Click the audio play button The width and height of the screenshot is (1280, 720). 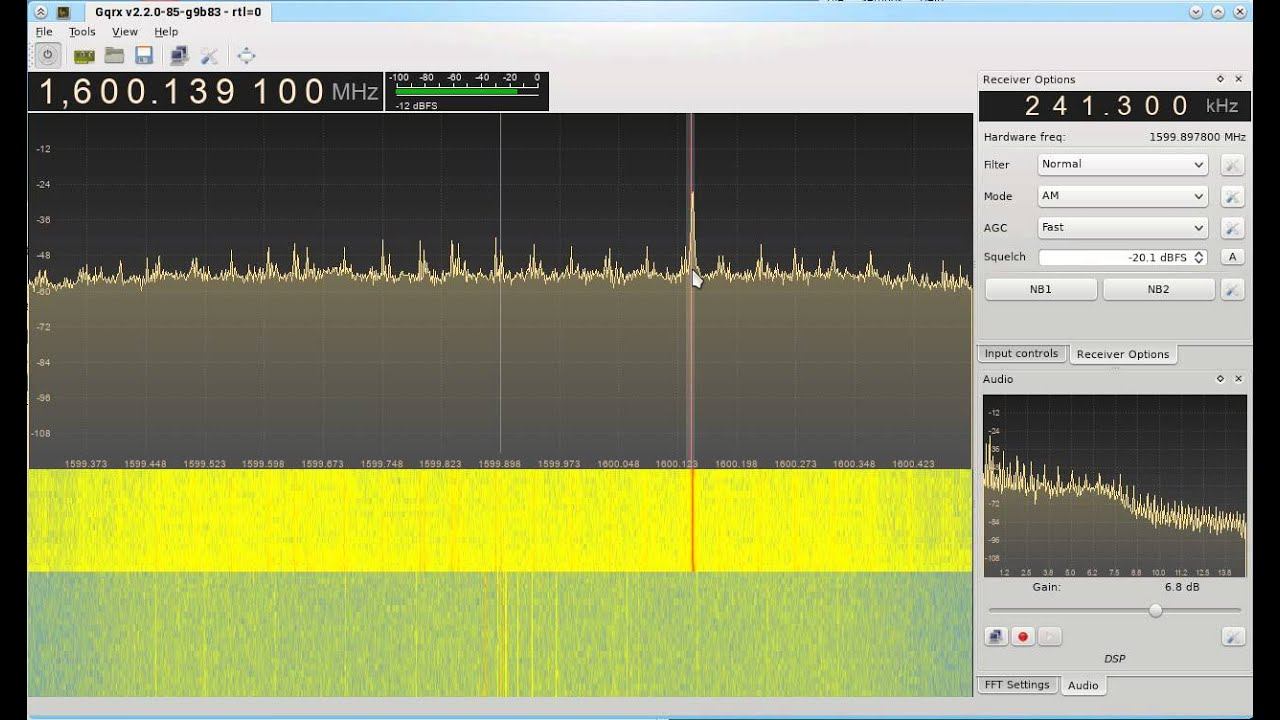tap(1050, 636)
